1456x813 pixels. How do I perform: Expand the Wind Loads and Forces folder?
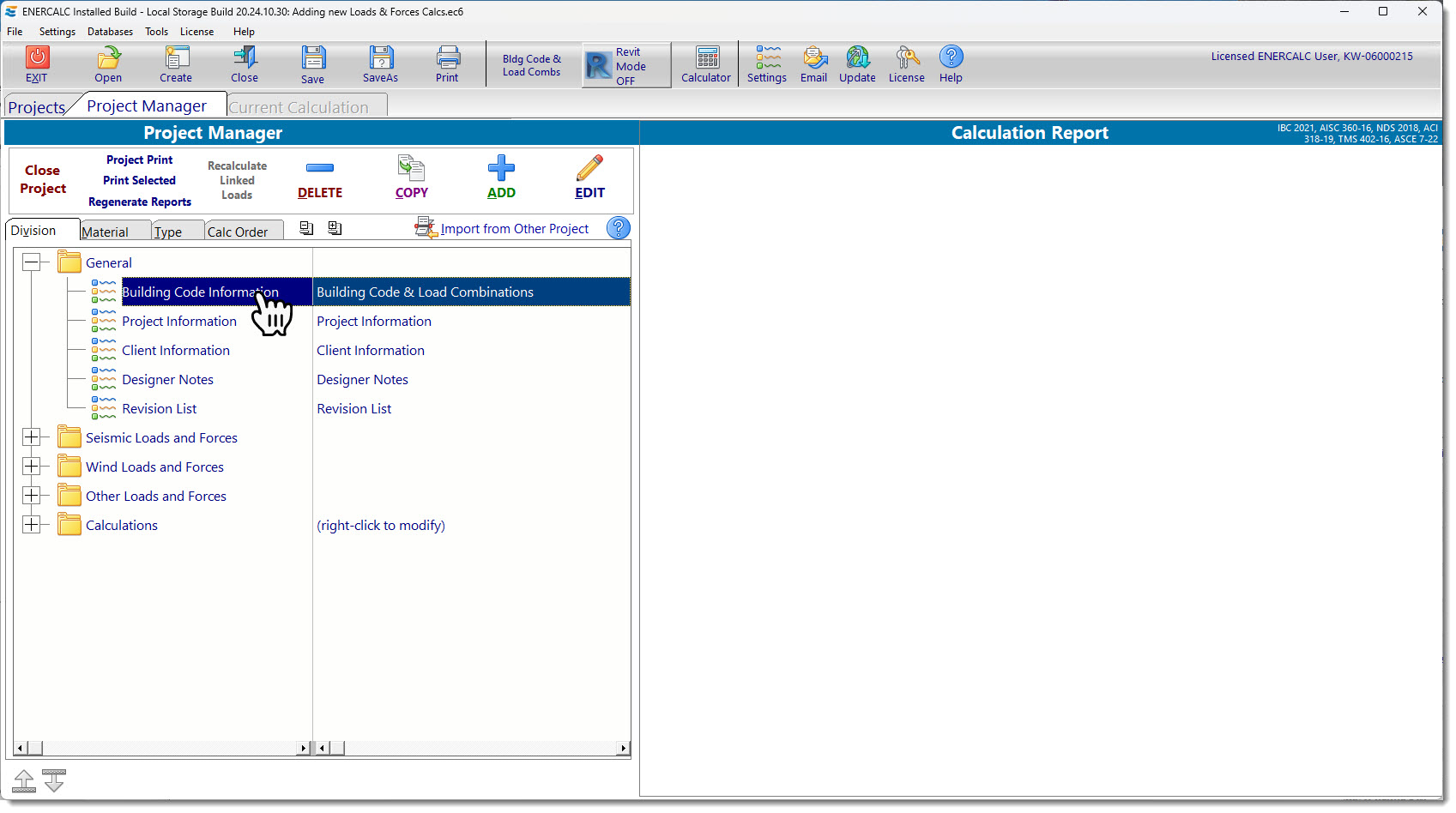(33, 466)
